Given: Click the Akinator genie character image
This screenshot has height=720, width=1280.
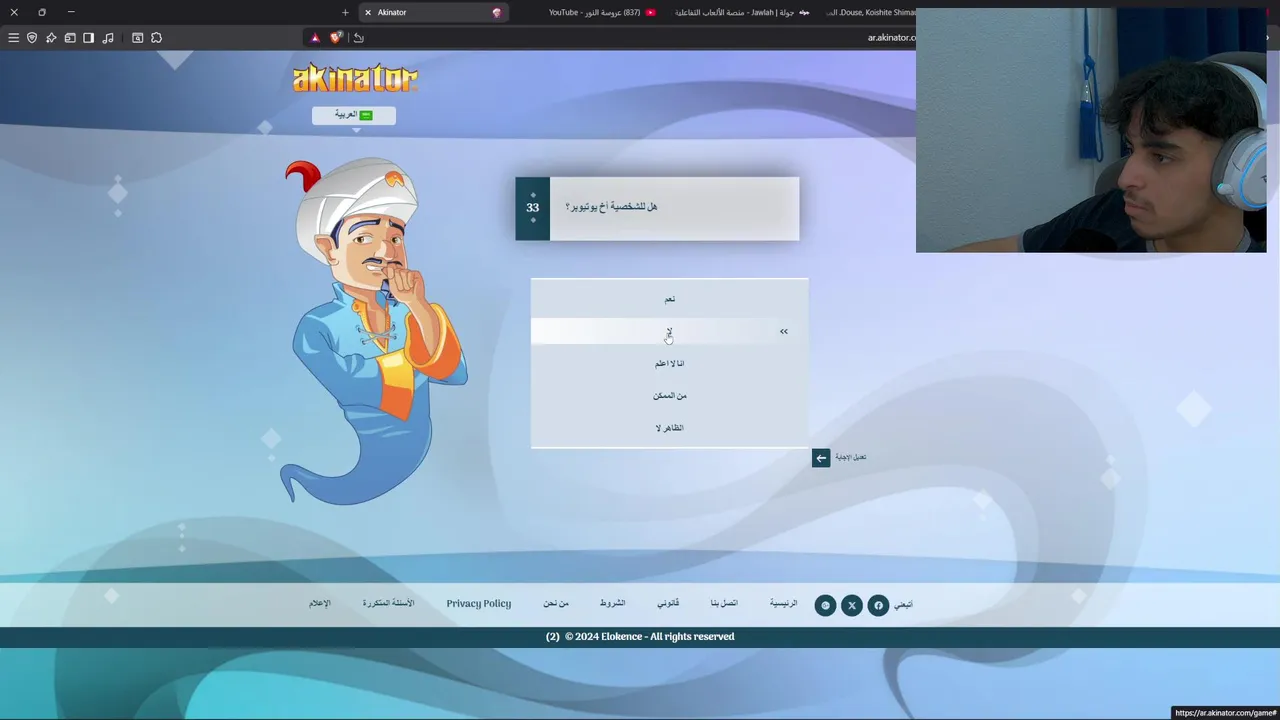Looking at the screenshot, I should click(375, 330).
